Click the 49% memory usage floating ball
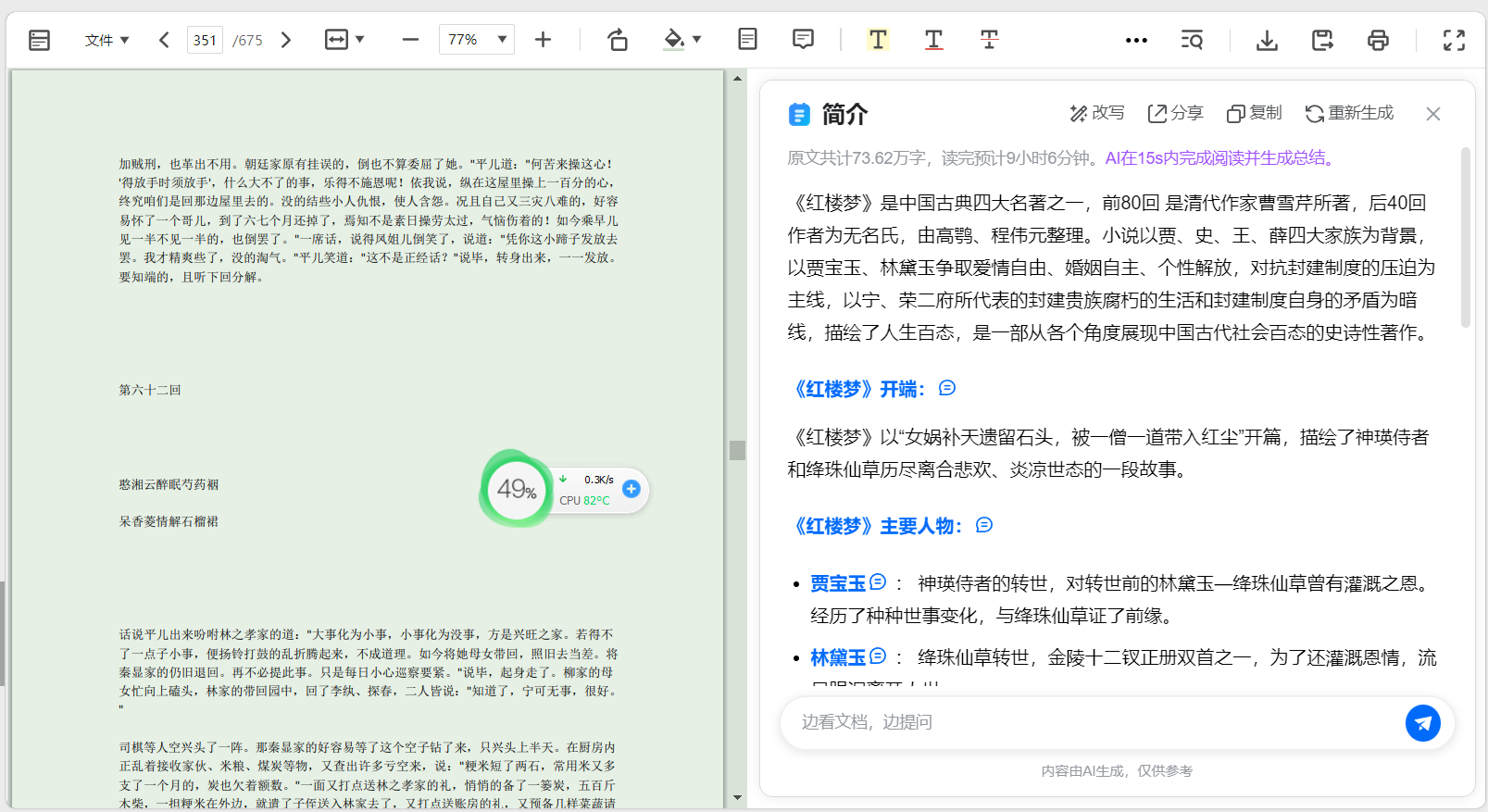 point(516,489)
